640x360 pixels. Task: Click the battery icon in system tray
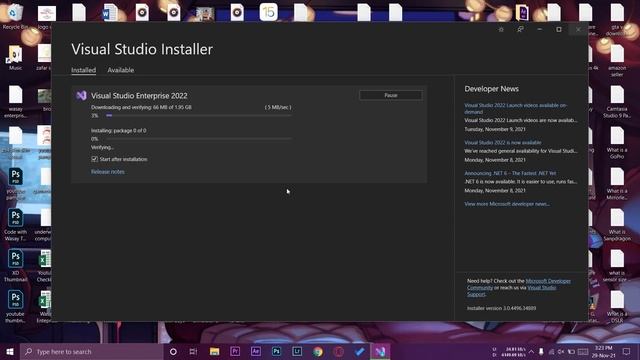coord(571,351)
